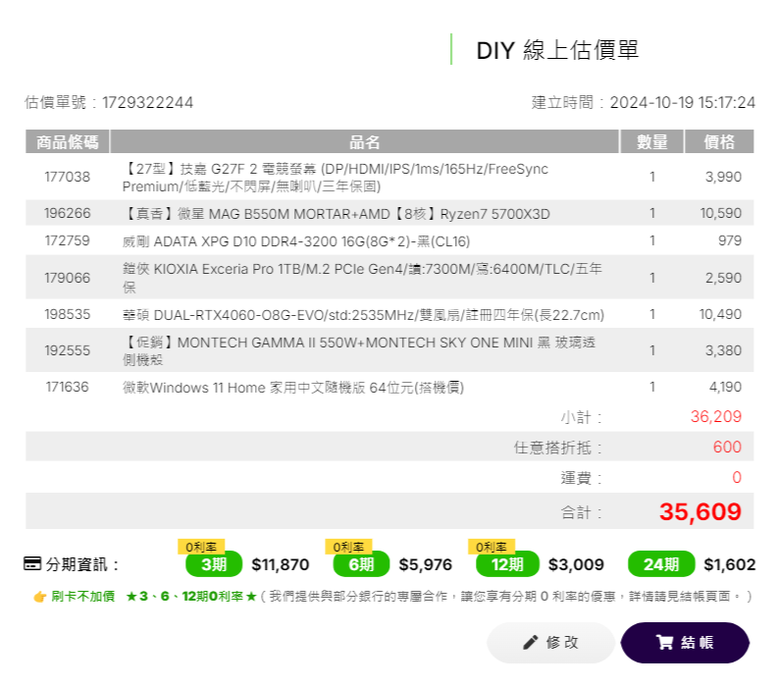This screenshot has width=780, height=687.
Task: Click the 0利率 tag above 12期
Action: pos(491,547)
